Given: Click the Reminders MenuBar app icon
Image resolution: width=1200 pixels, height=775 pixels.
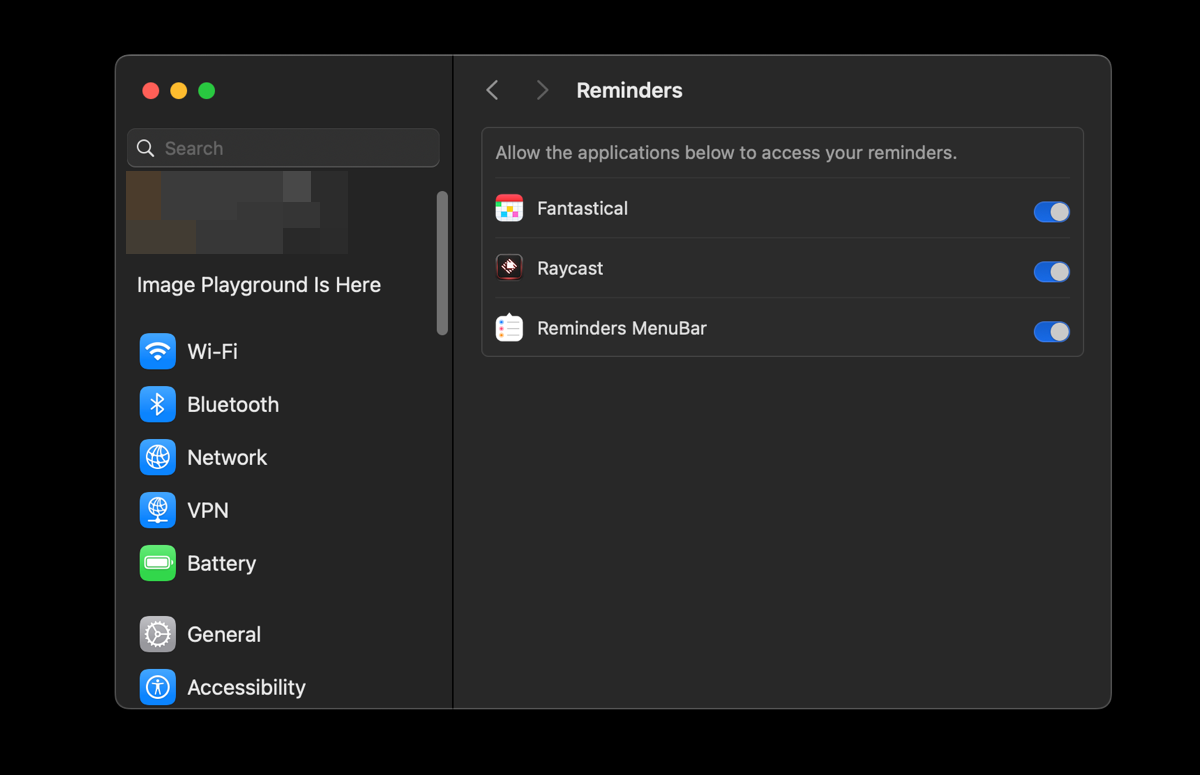Looking at the screenshot, I should [509, 328].
